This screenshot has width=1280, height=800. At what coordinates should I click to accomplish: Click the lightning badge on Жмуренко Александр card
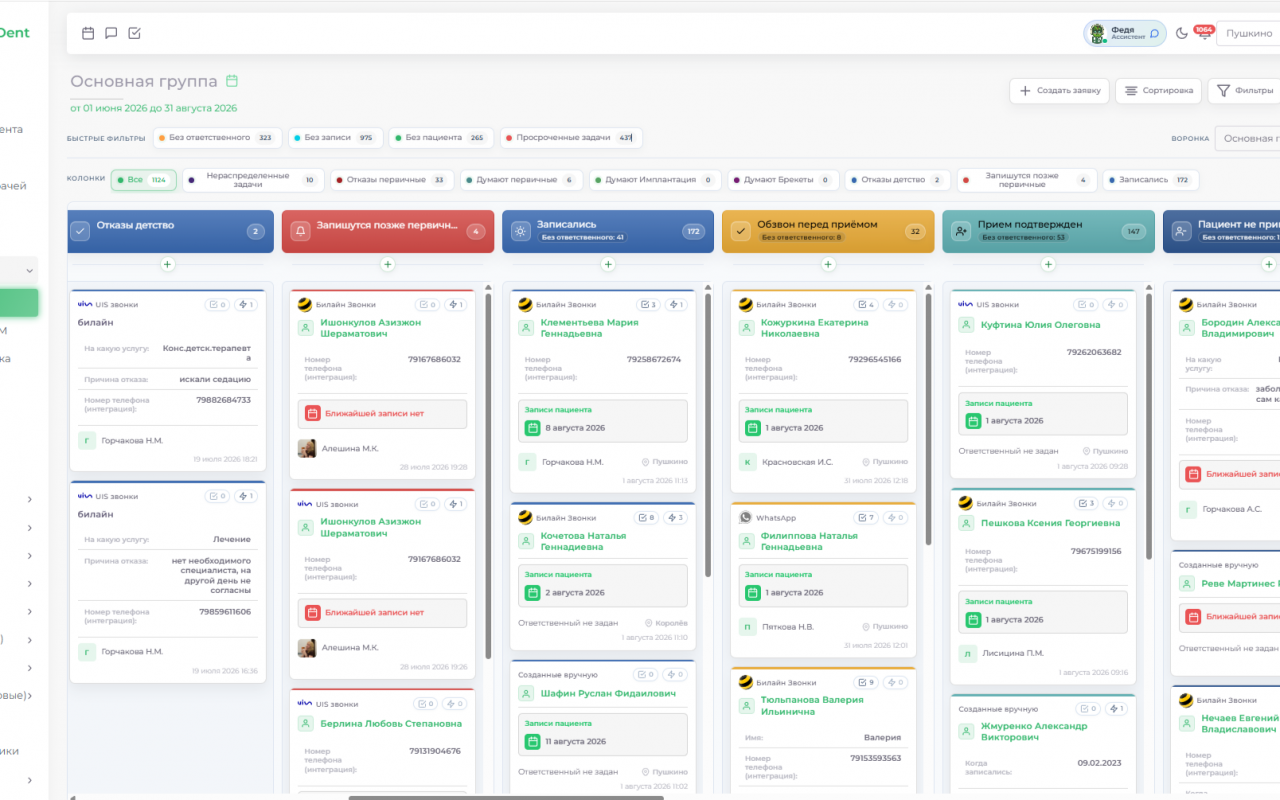pos(1116,708)
